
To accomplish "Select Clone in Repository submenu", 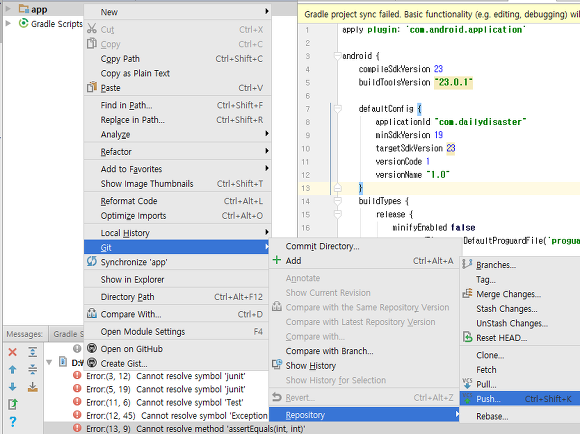I will (x=520, y=355).
